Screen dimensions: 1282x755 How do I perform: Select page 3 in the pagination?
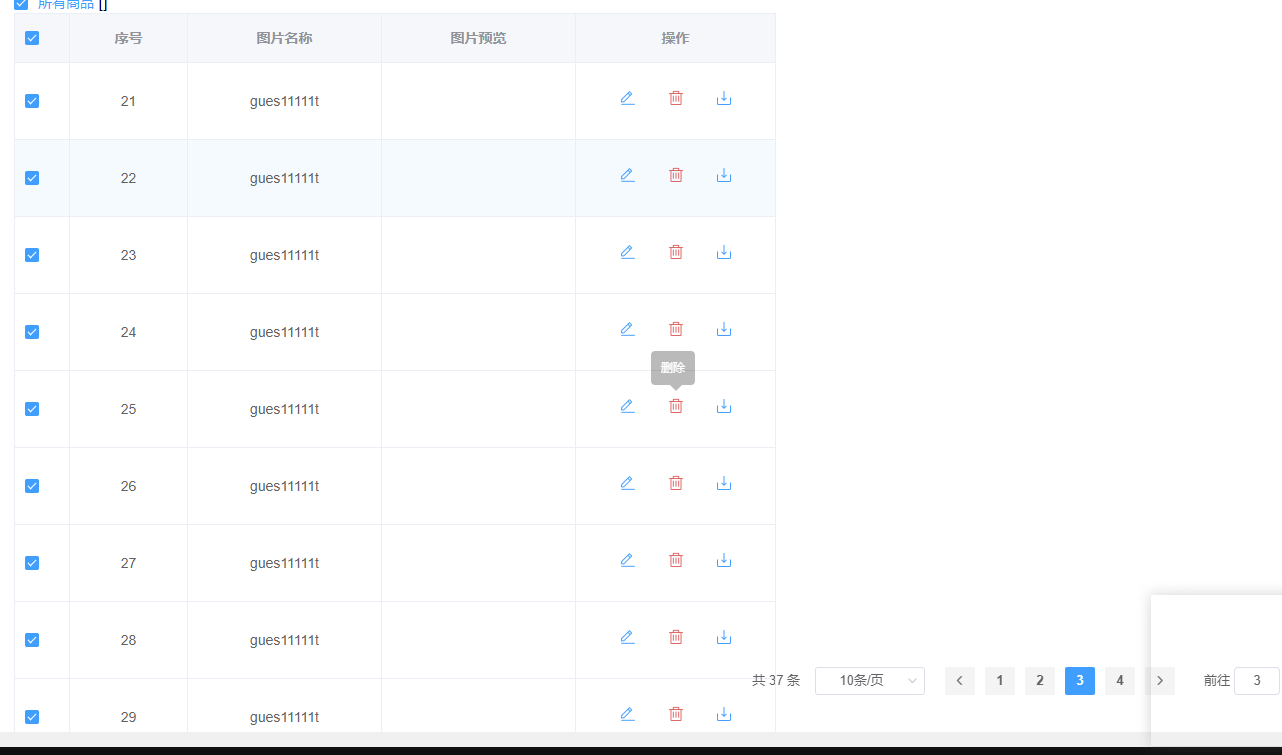pyautogui.click(x=1080, y=681)
